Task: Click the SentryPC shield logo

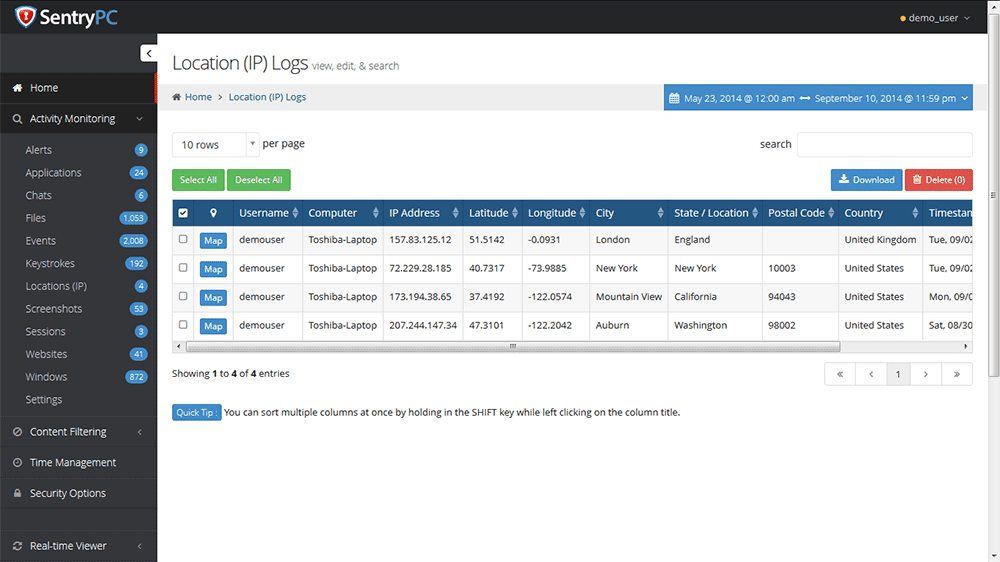Action: coord(26,17)
